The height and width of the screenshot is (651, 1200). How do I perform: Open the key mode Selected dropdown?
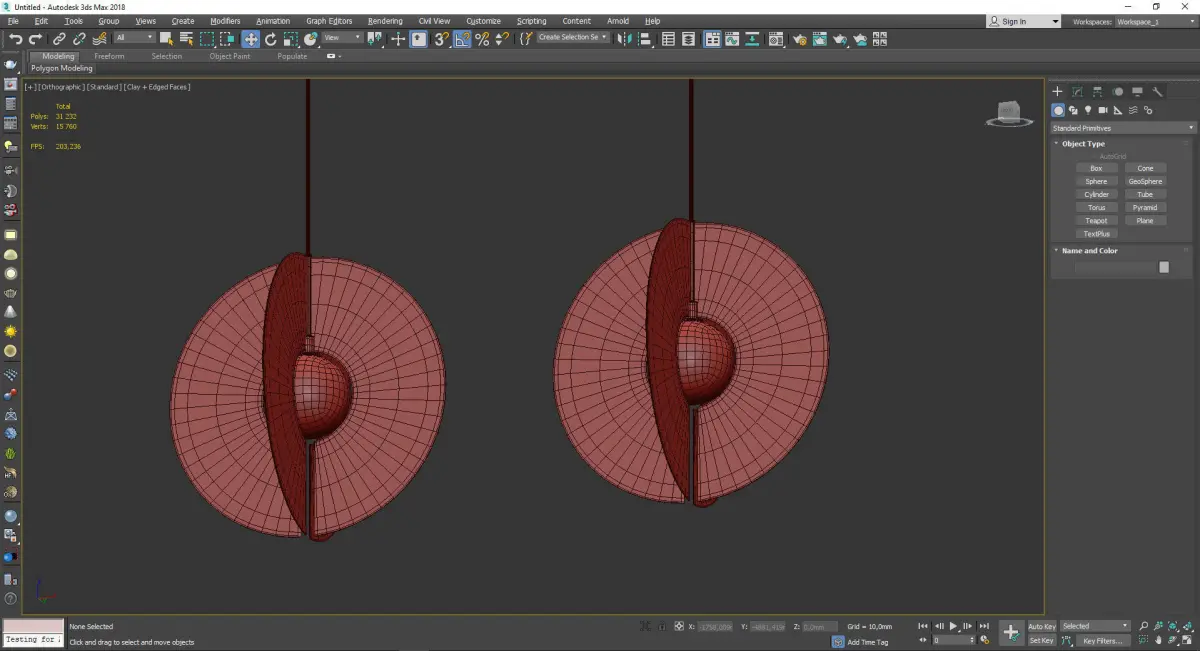point(1095,626)
